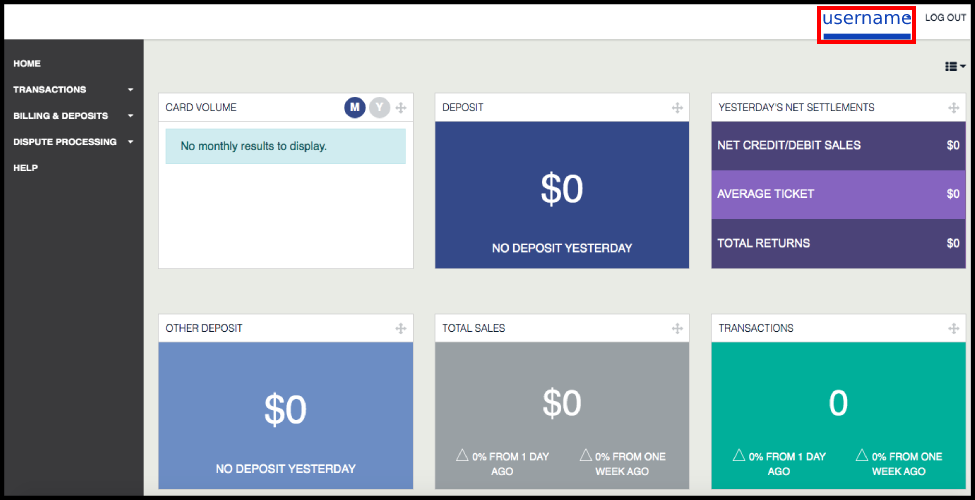
Task: Click the Transactions 0 count tile
Action: 838,415
